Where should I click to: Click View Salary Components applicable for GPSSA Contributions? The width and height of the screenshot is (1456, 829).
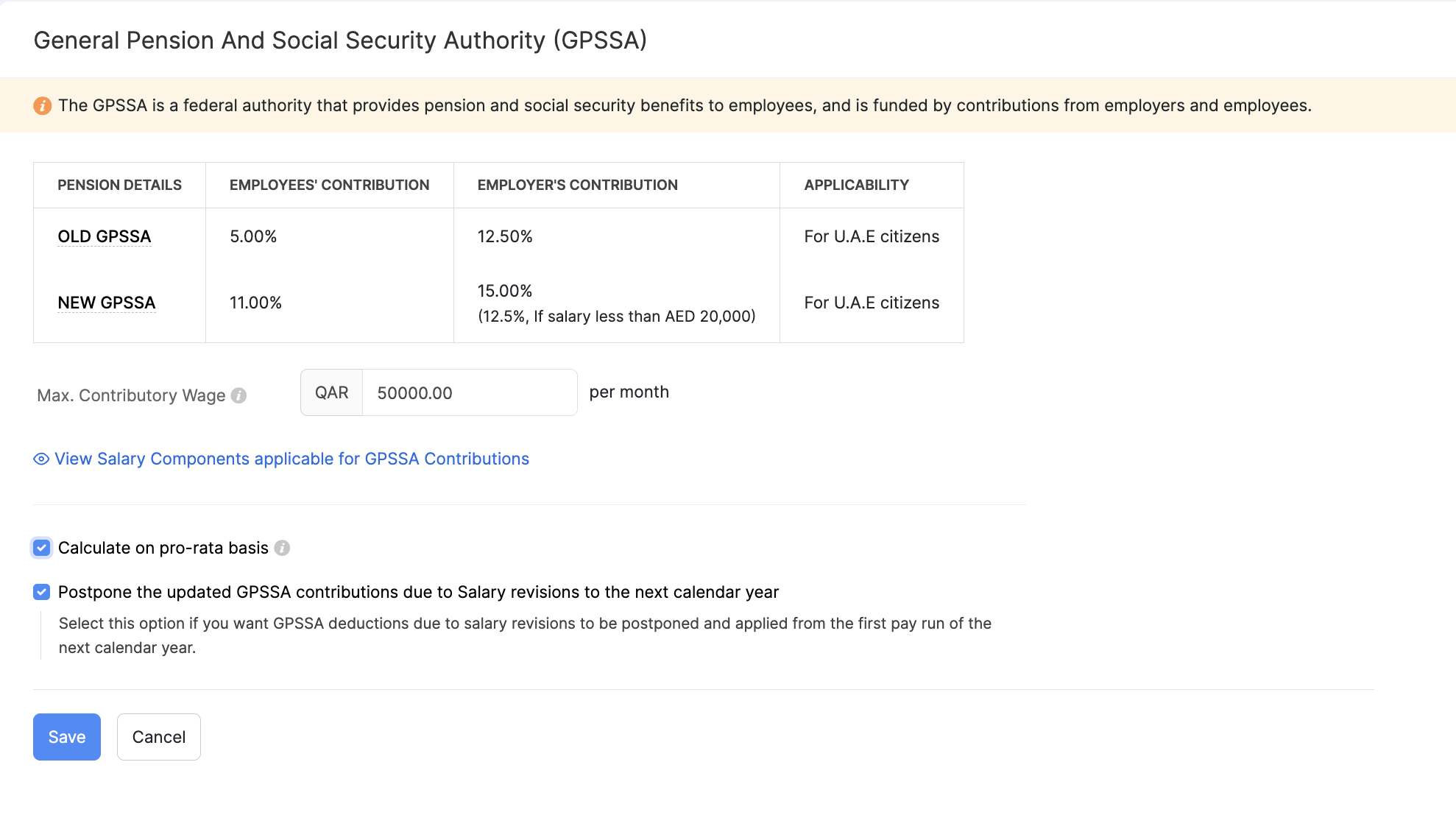coord(291,459)
